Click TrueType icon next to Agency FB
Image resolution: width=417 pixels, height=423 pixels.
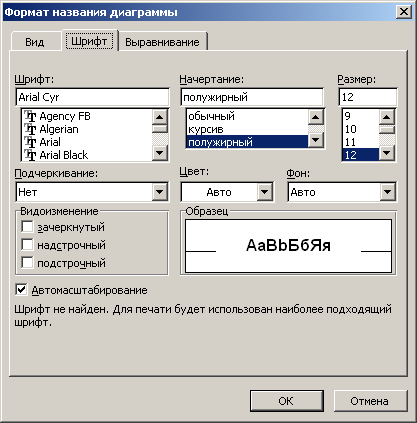pyautogui.click(x=30, y=116)
